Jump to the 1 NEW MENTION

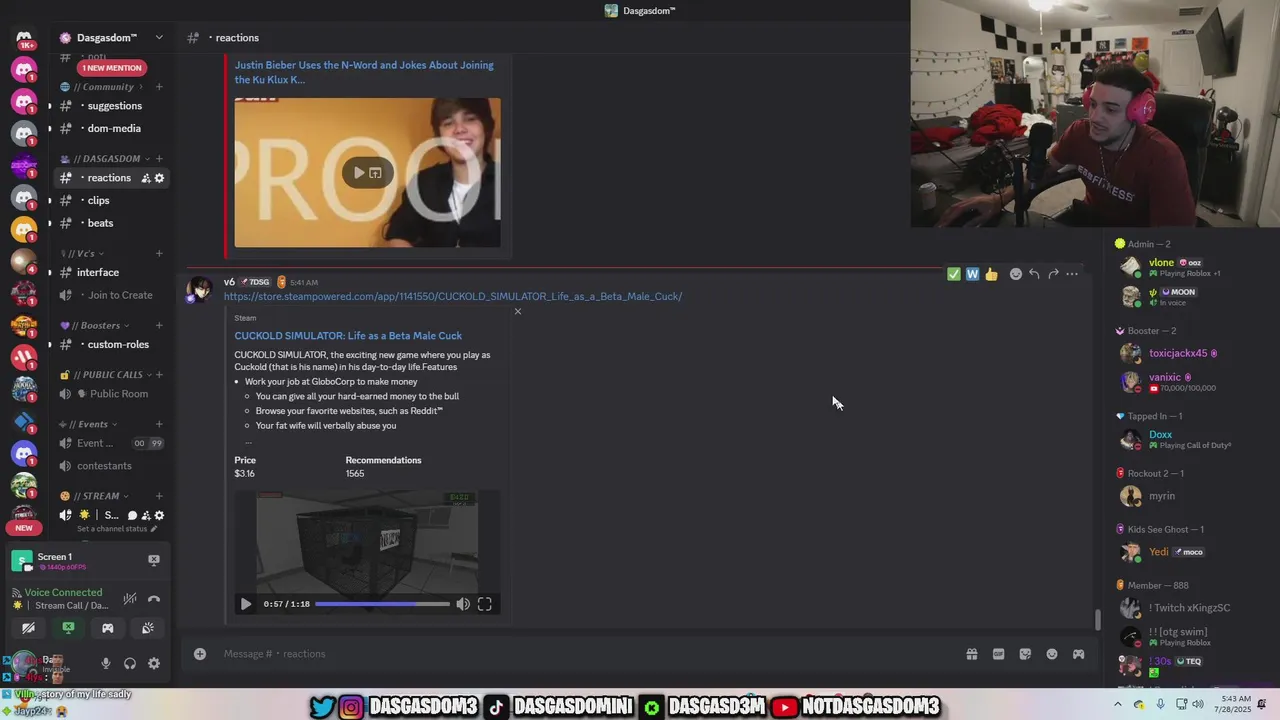[112, 68]
